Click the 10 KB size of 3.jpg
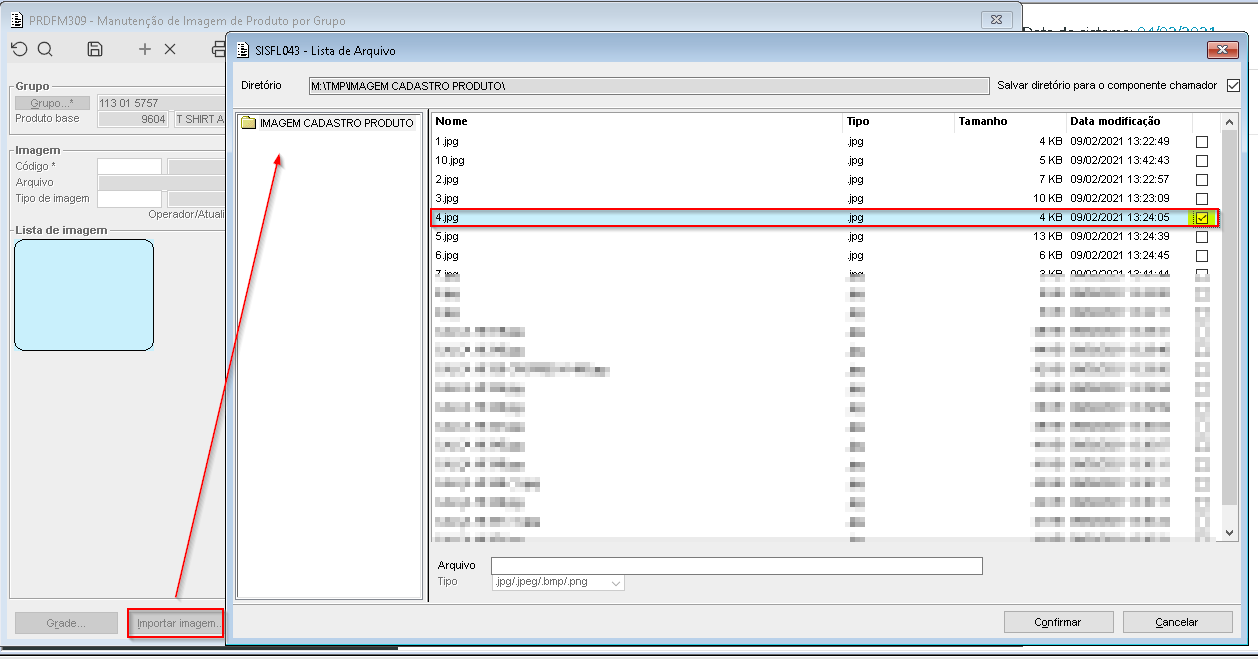Screen dimensions: 1258x659 1047,199
